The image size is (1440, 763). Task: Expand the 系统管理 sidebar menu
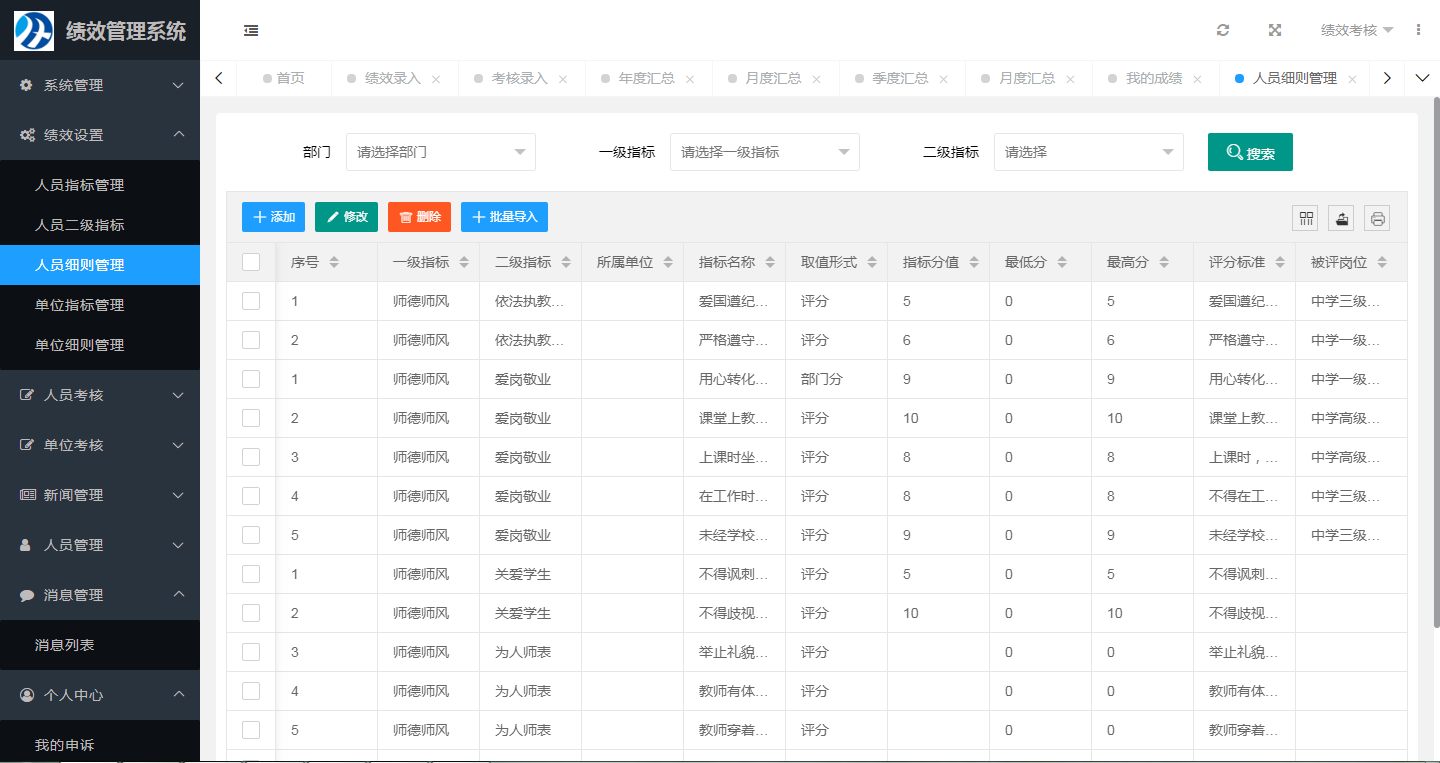[x=100, y=85]
